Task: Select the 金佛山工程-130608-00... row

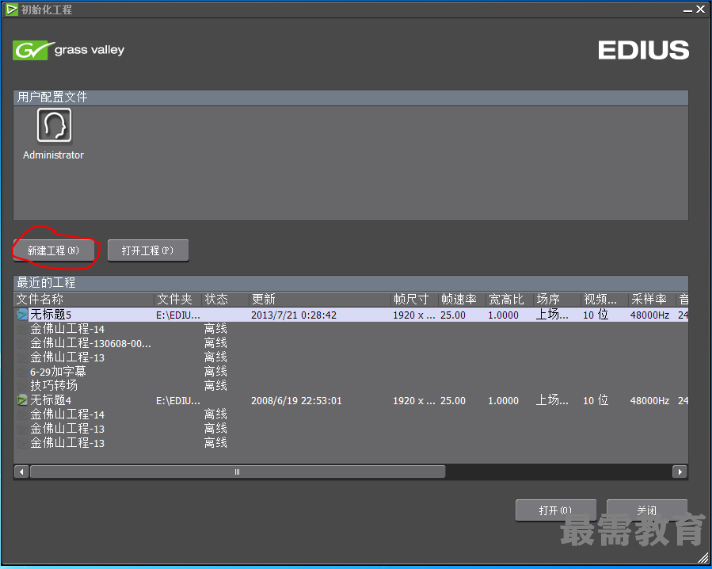Action: [x=351, y=343]
